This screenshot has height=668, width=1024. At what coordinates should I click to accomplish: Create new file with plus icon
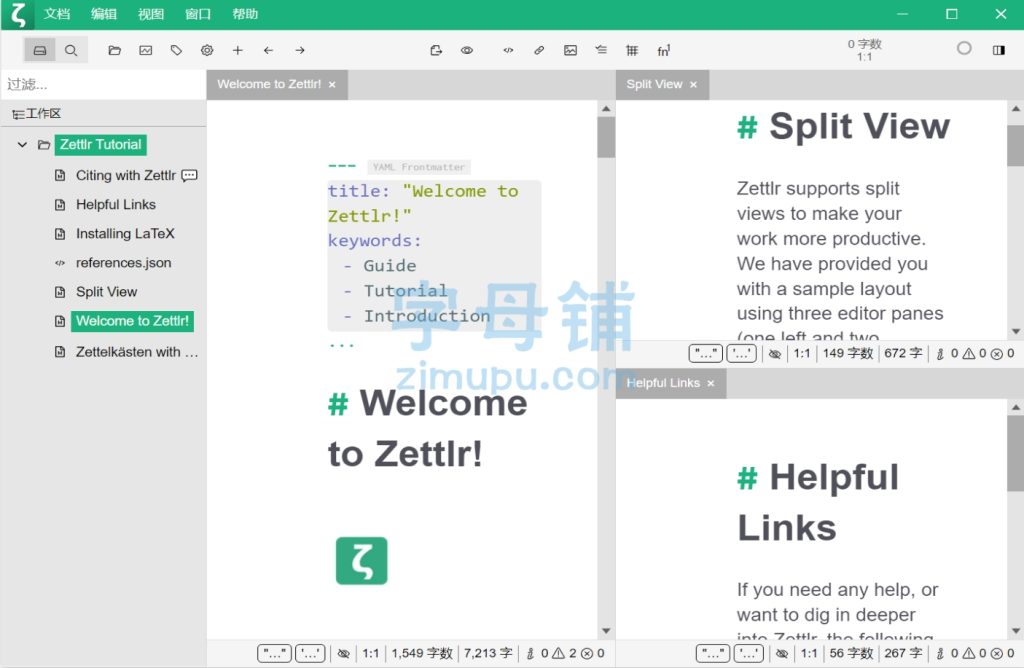coord(238,50)
